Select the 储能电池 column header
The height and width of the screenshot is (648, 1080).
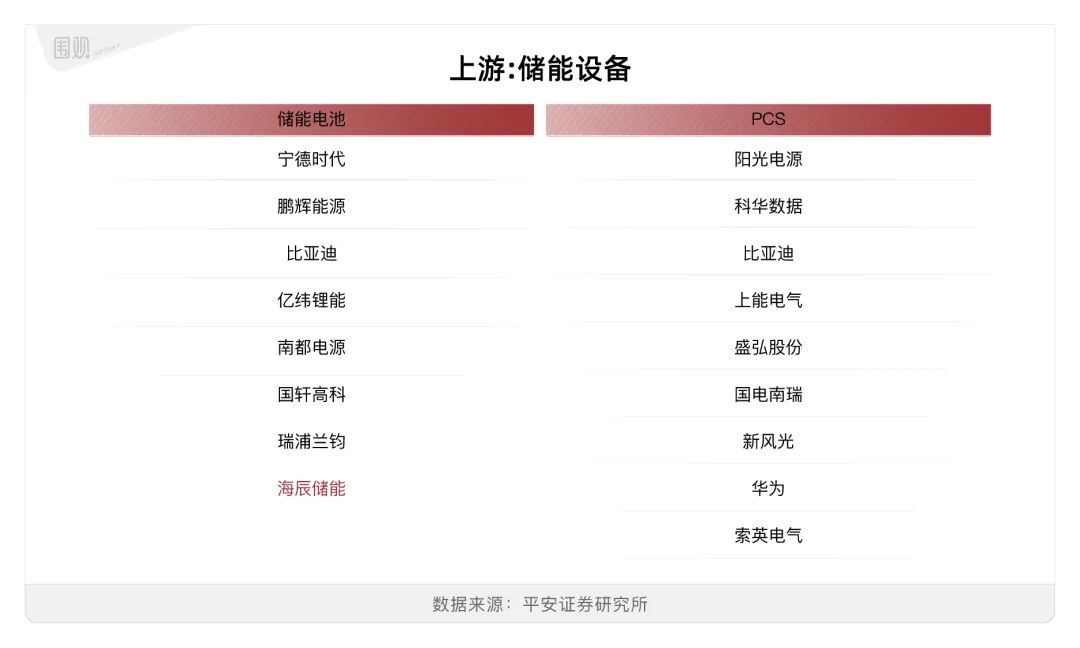(311, 120)
